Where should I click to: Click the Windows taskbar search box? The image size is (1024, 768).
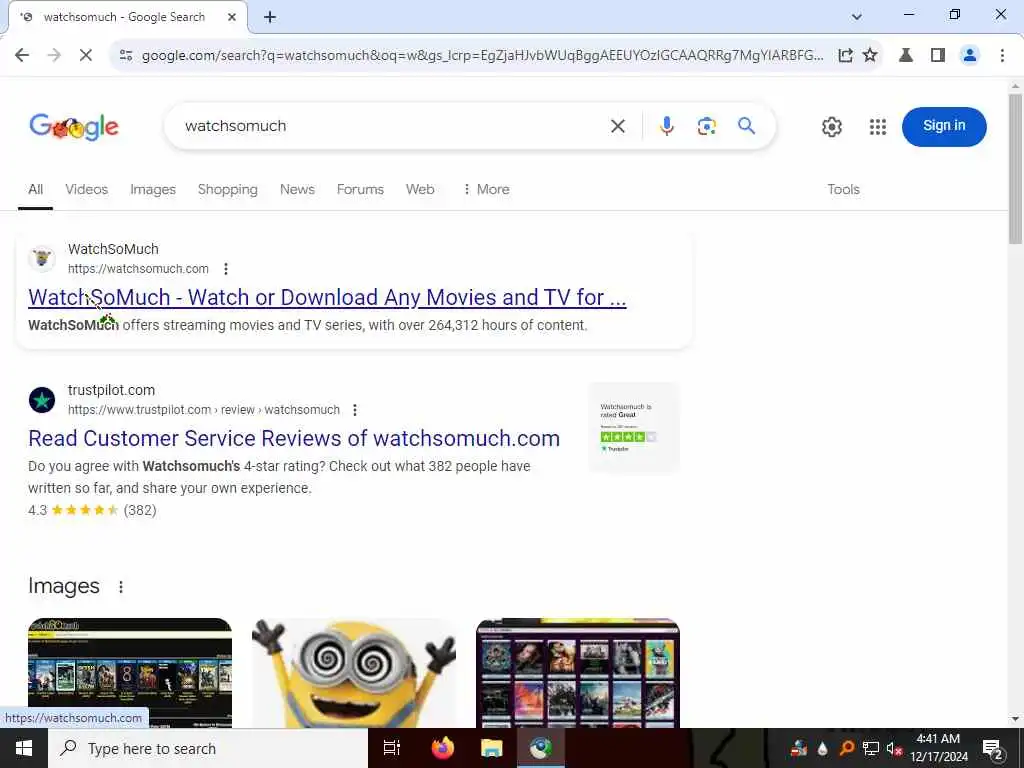click(x=208, y=748)
